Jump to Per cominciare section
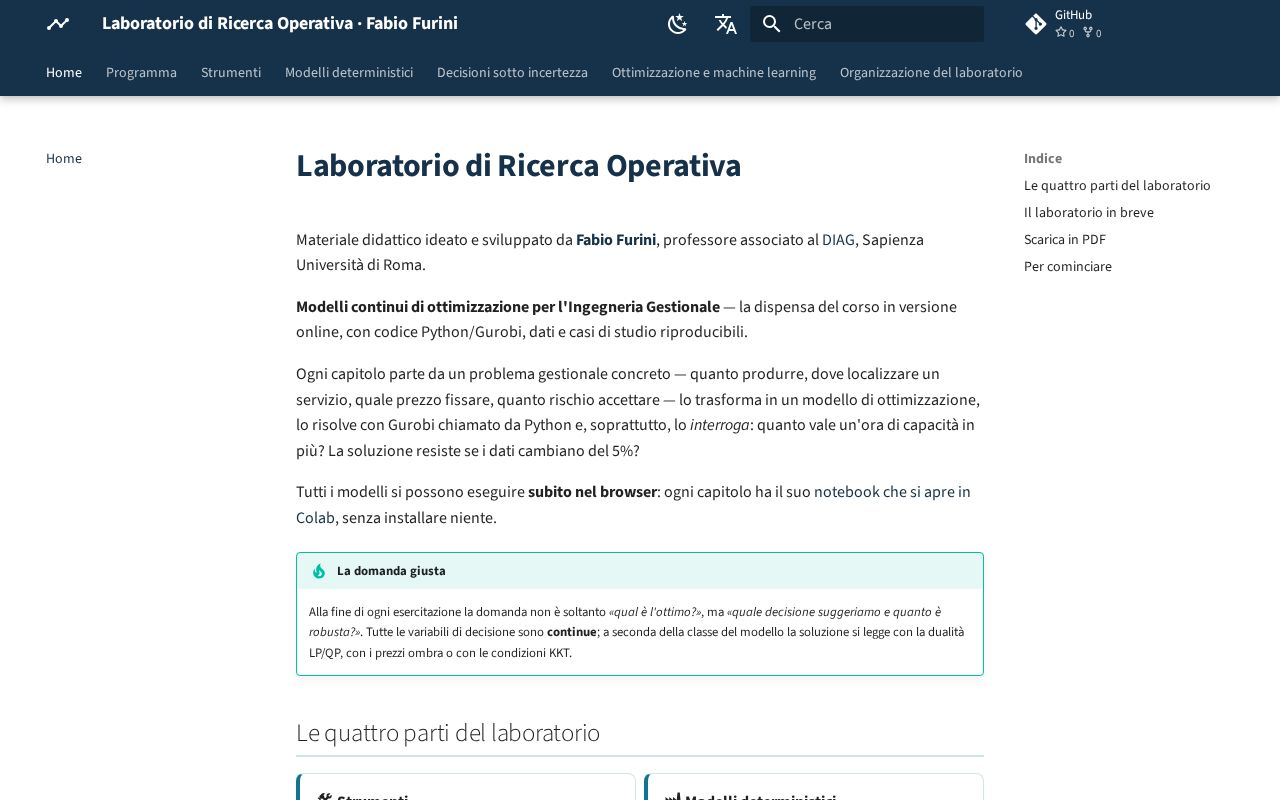This screenshot has height=800, width=1280. click(x=1068, y=266)
